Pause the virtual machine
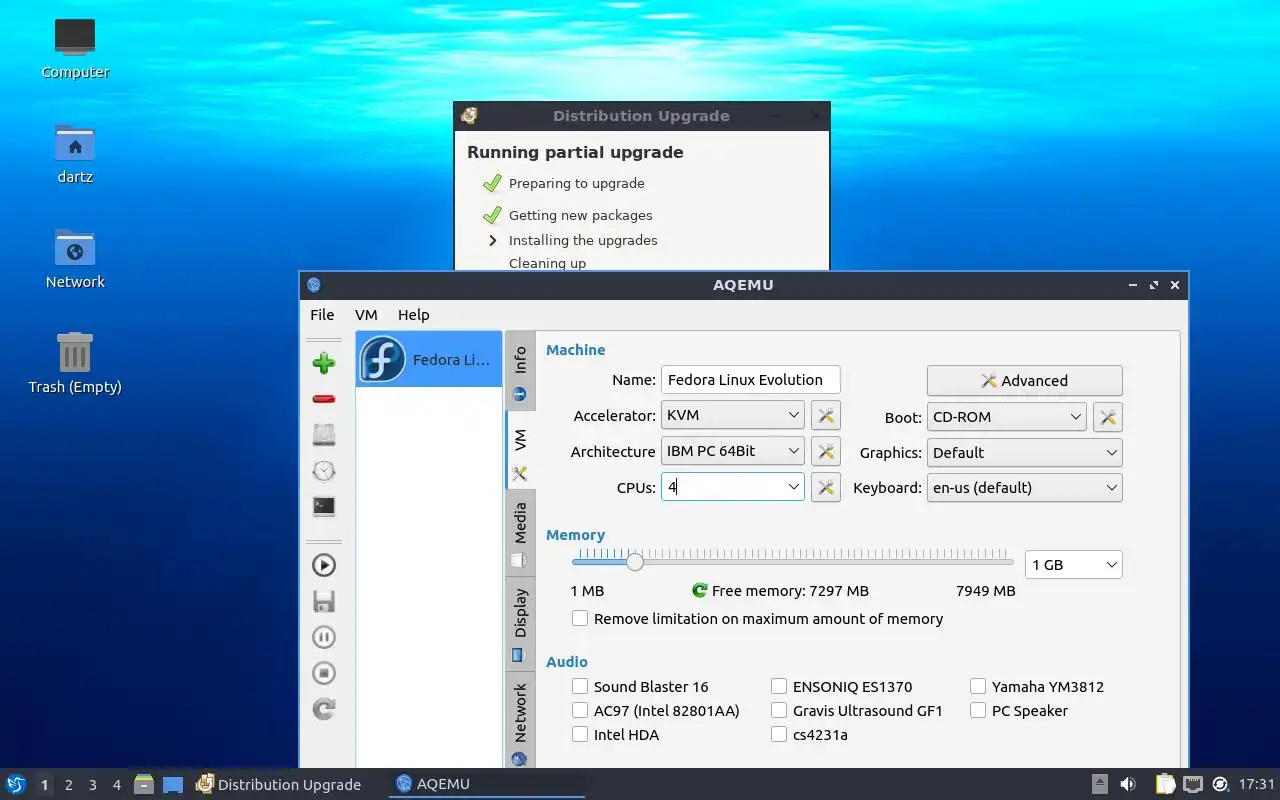This screenshot has width=1280, height=800. click(x=323, y=637)
